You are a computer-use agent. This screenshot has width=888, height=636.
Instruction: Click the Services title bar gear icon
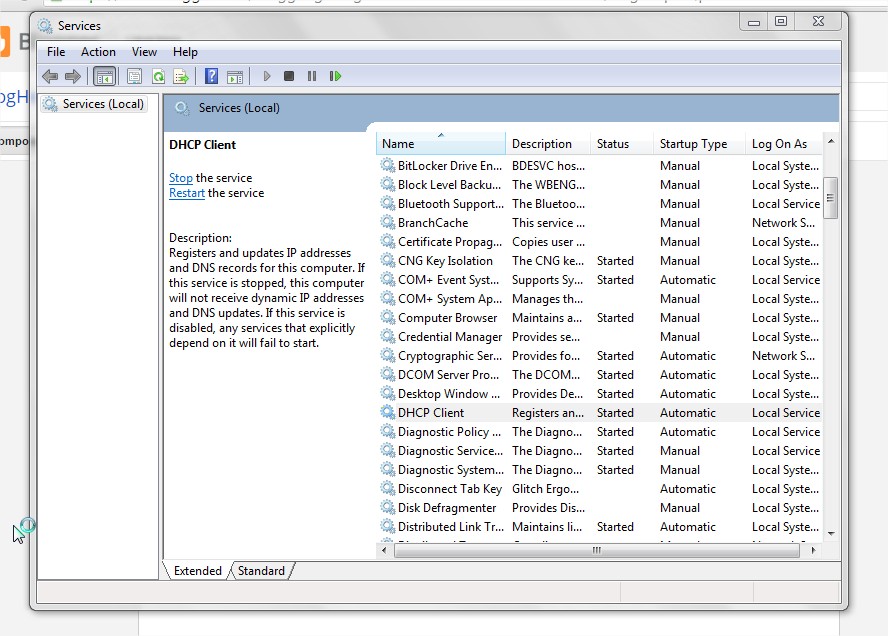[45, 25]
